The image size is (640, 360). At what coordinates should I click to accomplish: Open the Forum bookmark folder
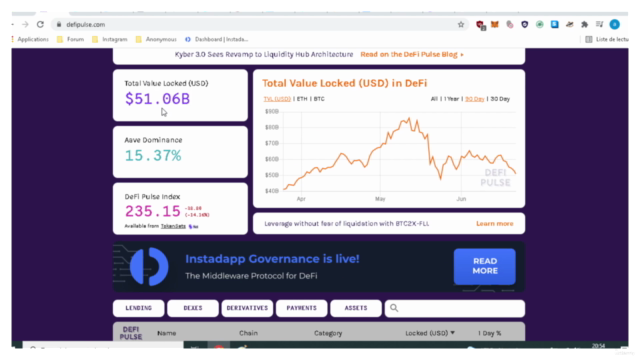71,39
